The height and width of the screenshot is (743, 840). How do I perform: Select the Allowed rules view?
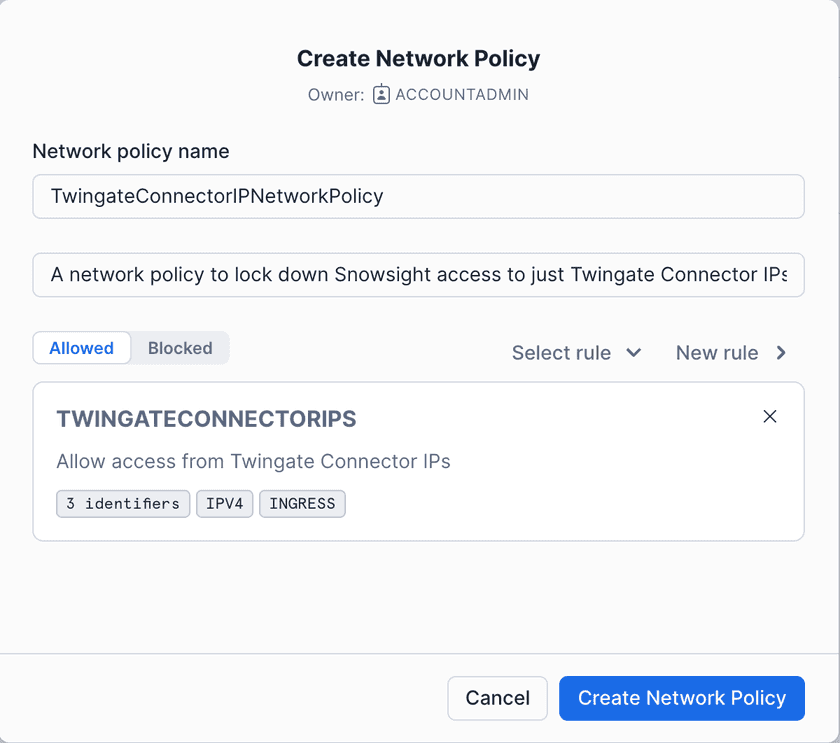coord(81,348)
